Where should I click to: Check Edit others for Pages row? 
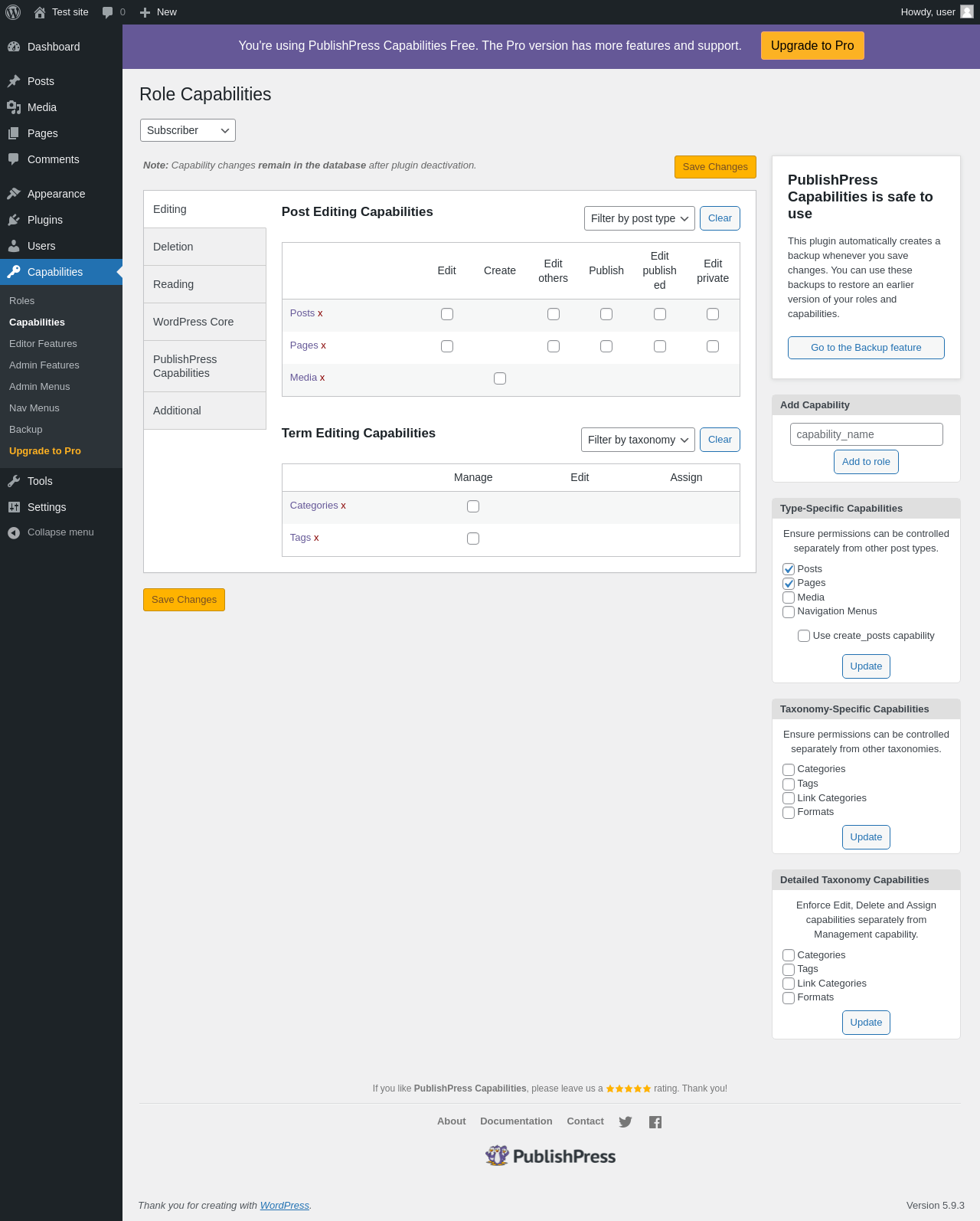(x=554, y=346)
